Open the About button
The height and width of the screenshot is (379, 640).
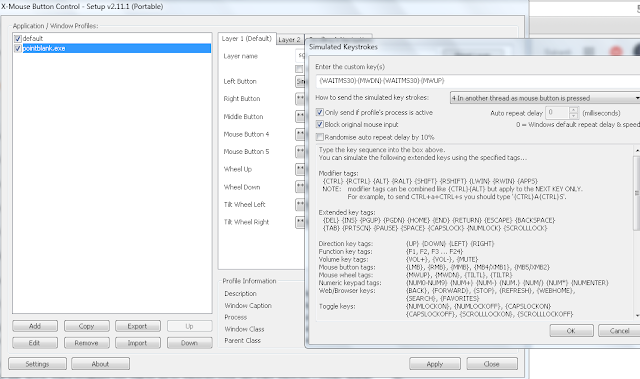[x=100, y=364]
